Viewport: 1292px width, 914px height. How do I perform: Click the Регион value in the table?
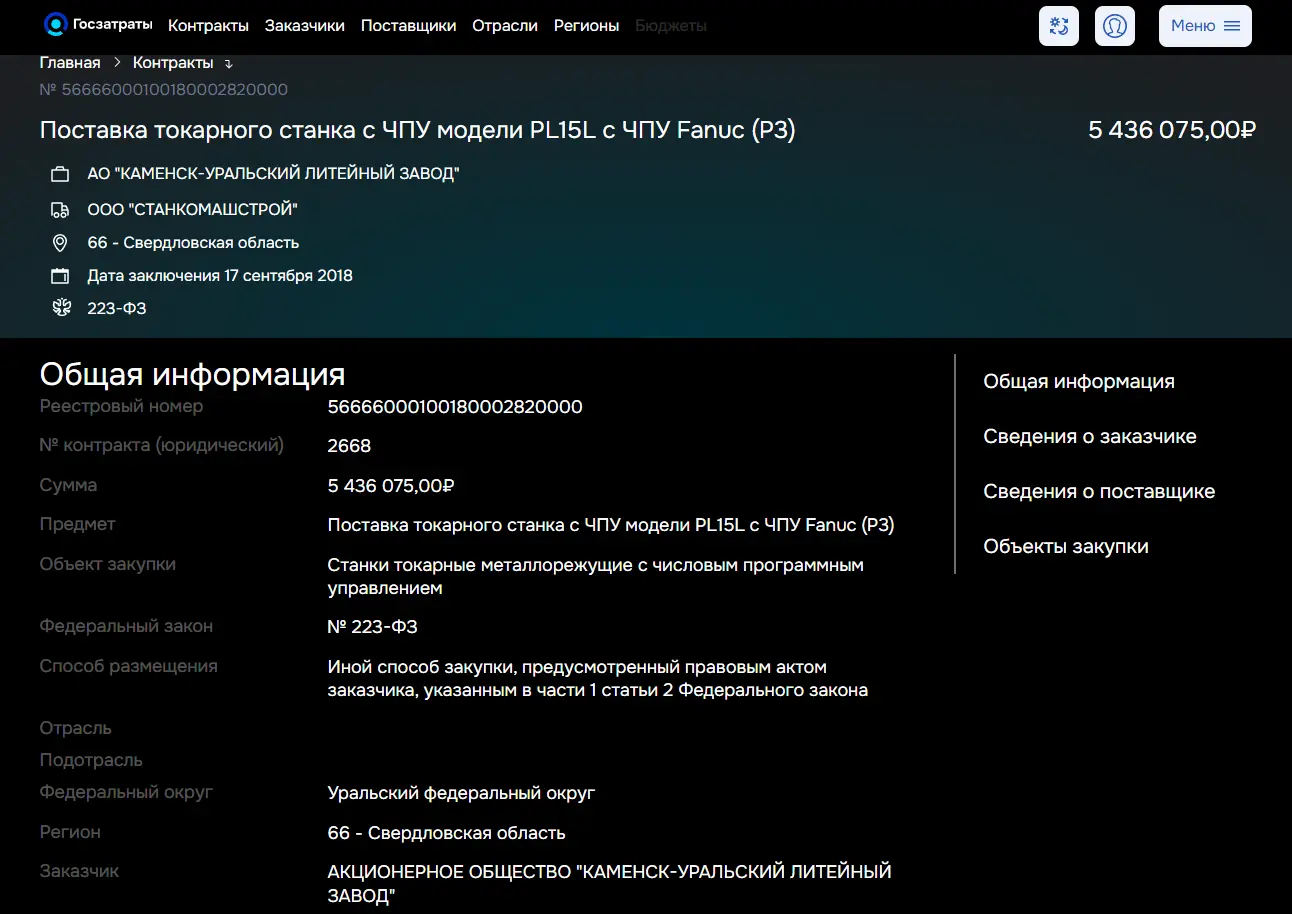pos(447,833)
